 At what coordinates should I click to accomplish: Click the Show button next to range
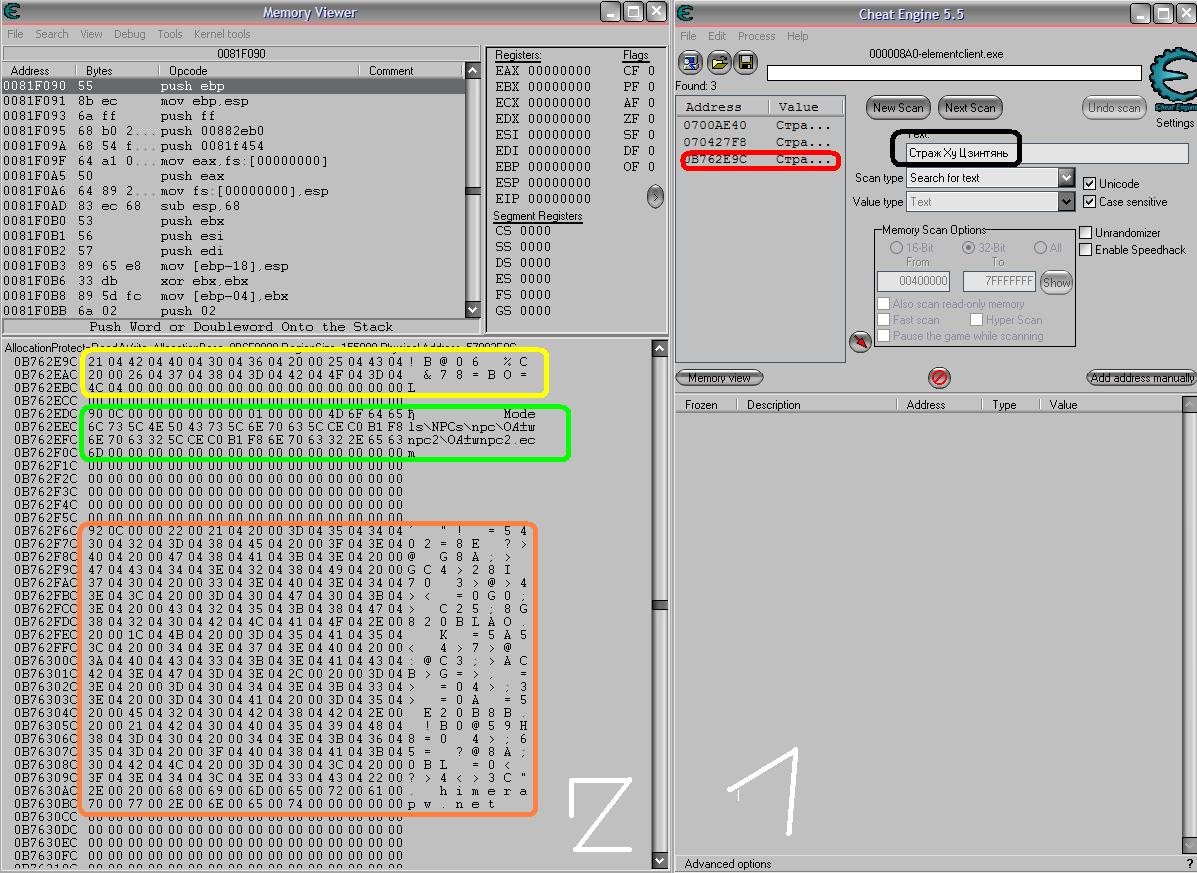(x=1057, y=282)
